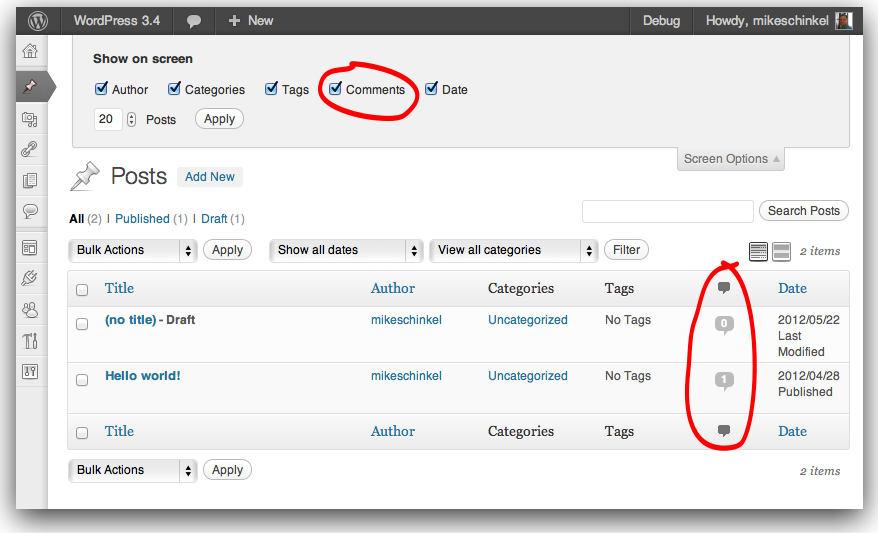878x533 pixels.
Task: Click WordPress 3.4 site name menu
Action: coord(117,21)
